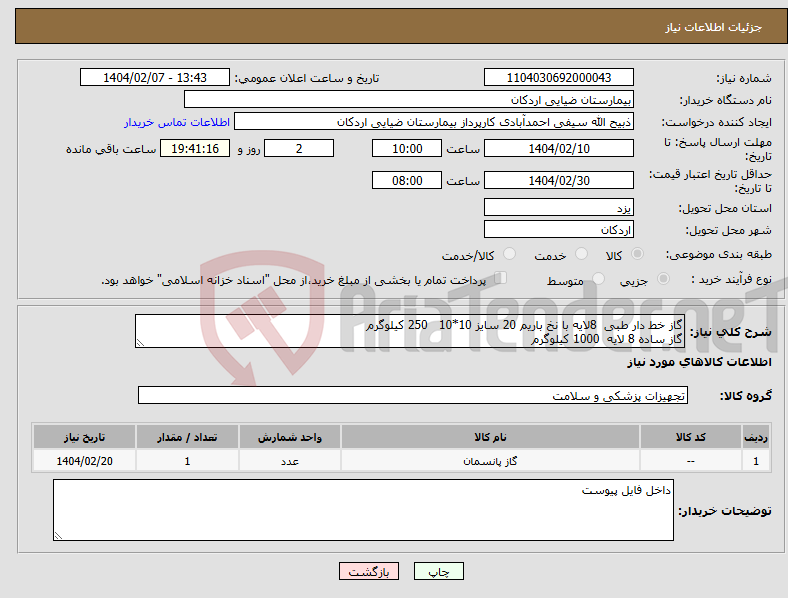
Task: Toggle the Islamic treasury payment checkbox
Action: tap(501, 278)
